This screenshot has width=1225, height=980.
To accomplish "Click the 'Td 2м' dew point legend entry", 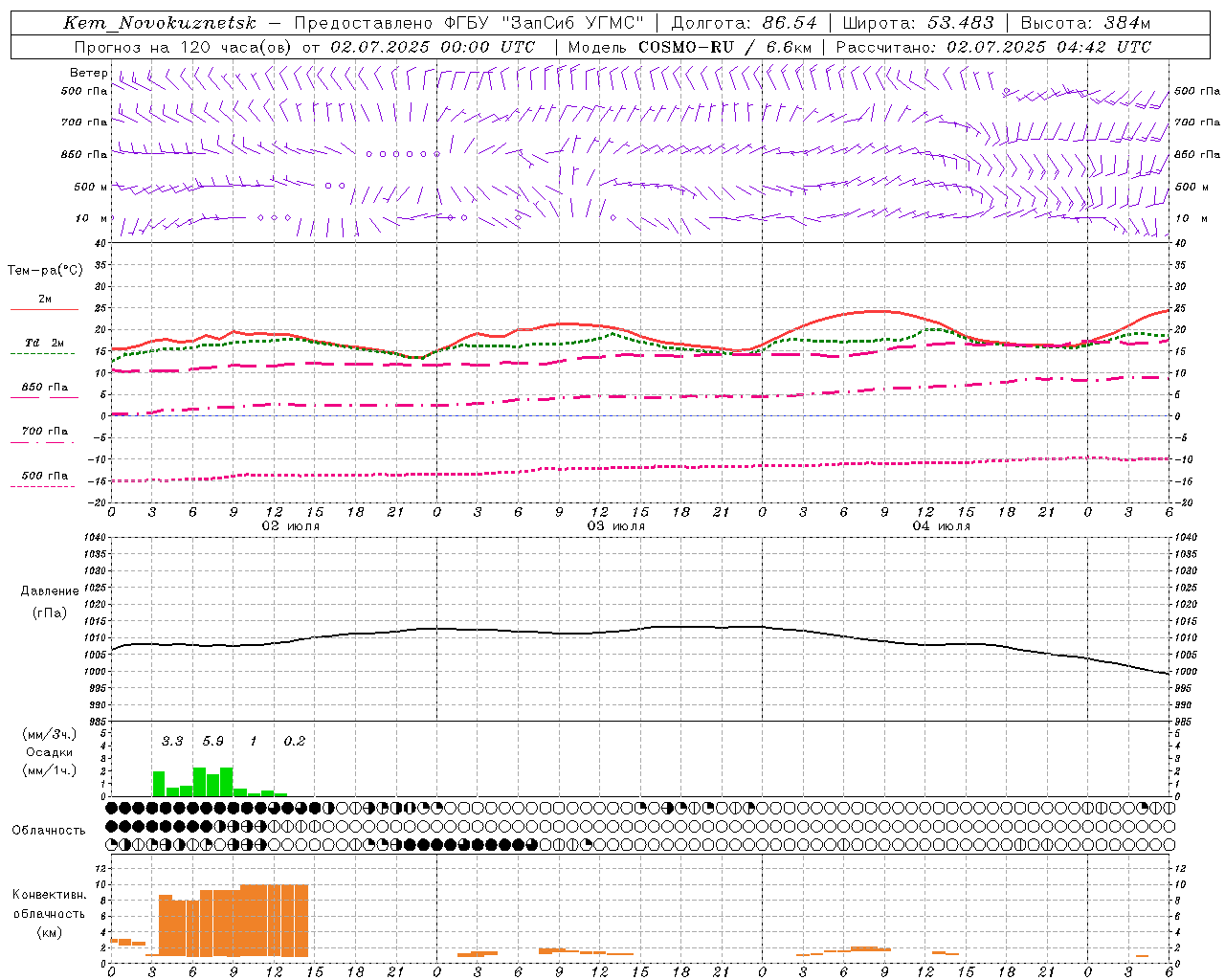I will pyautogui.click(x=45, y=343).
